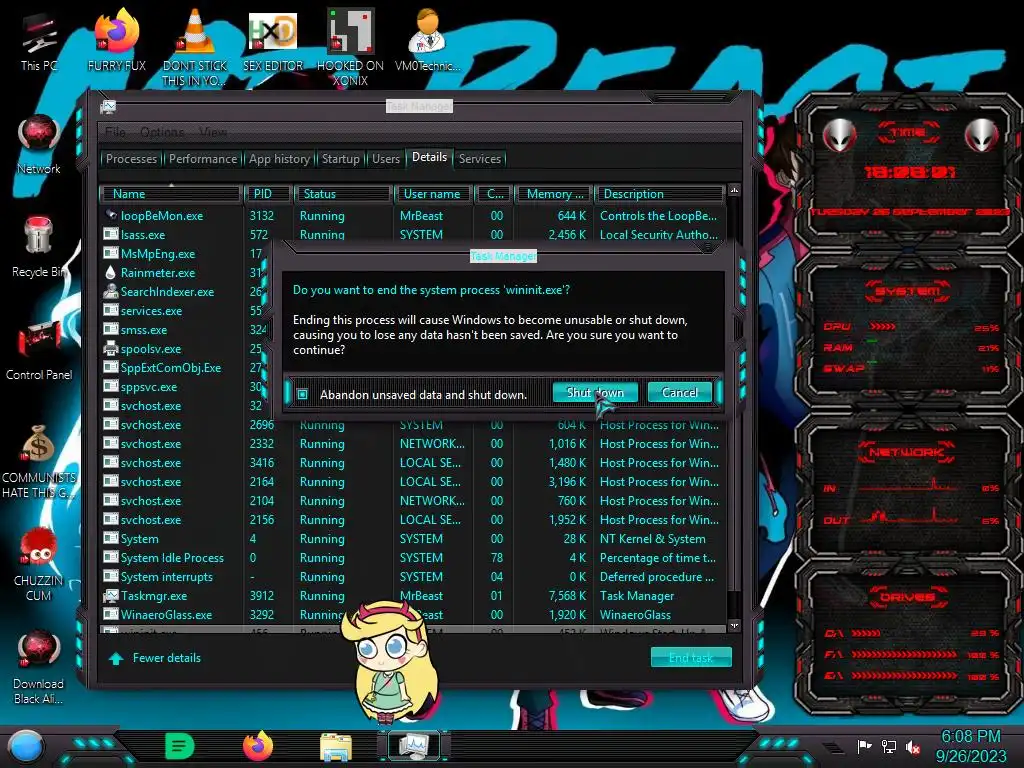Sort by the PID column header
The image size is (1024, 768).
coord(268,194)
